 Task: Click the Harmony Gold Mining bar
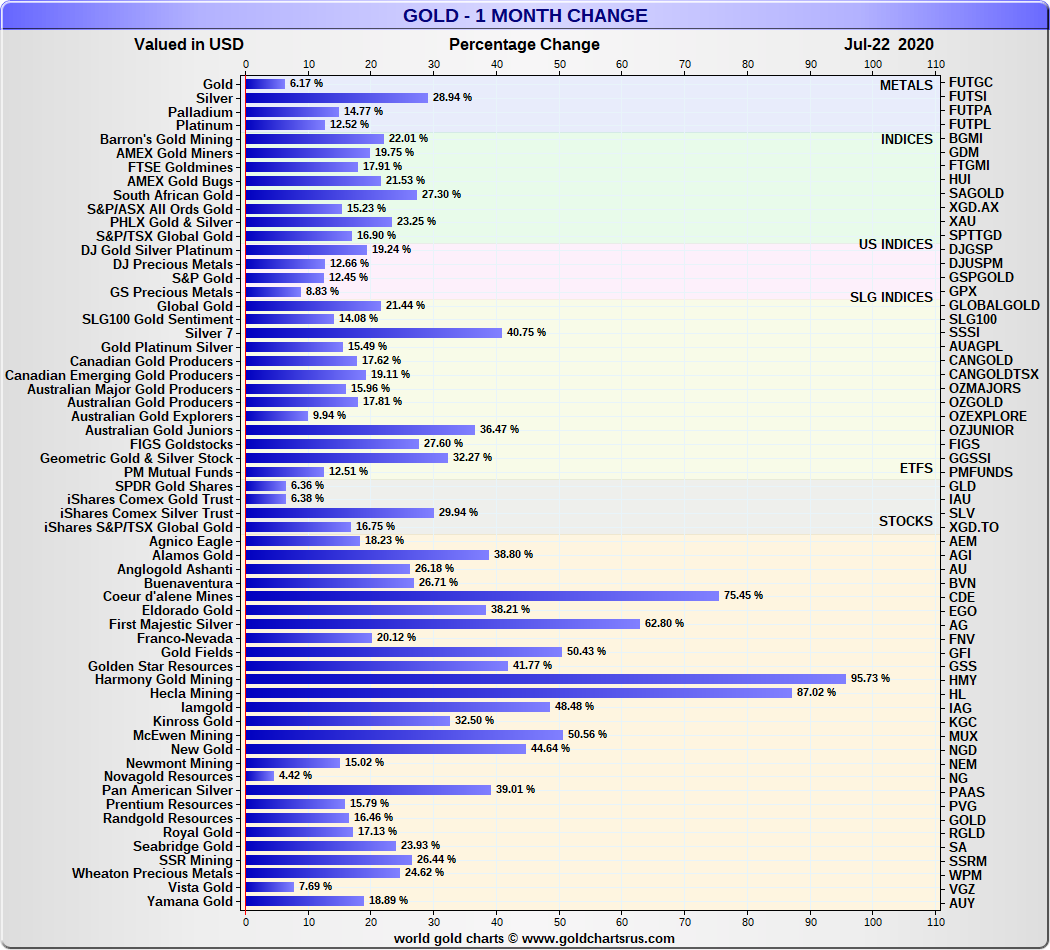546,679
